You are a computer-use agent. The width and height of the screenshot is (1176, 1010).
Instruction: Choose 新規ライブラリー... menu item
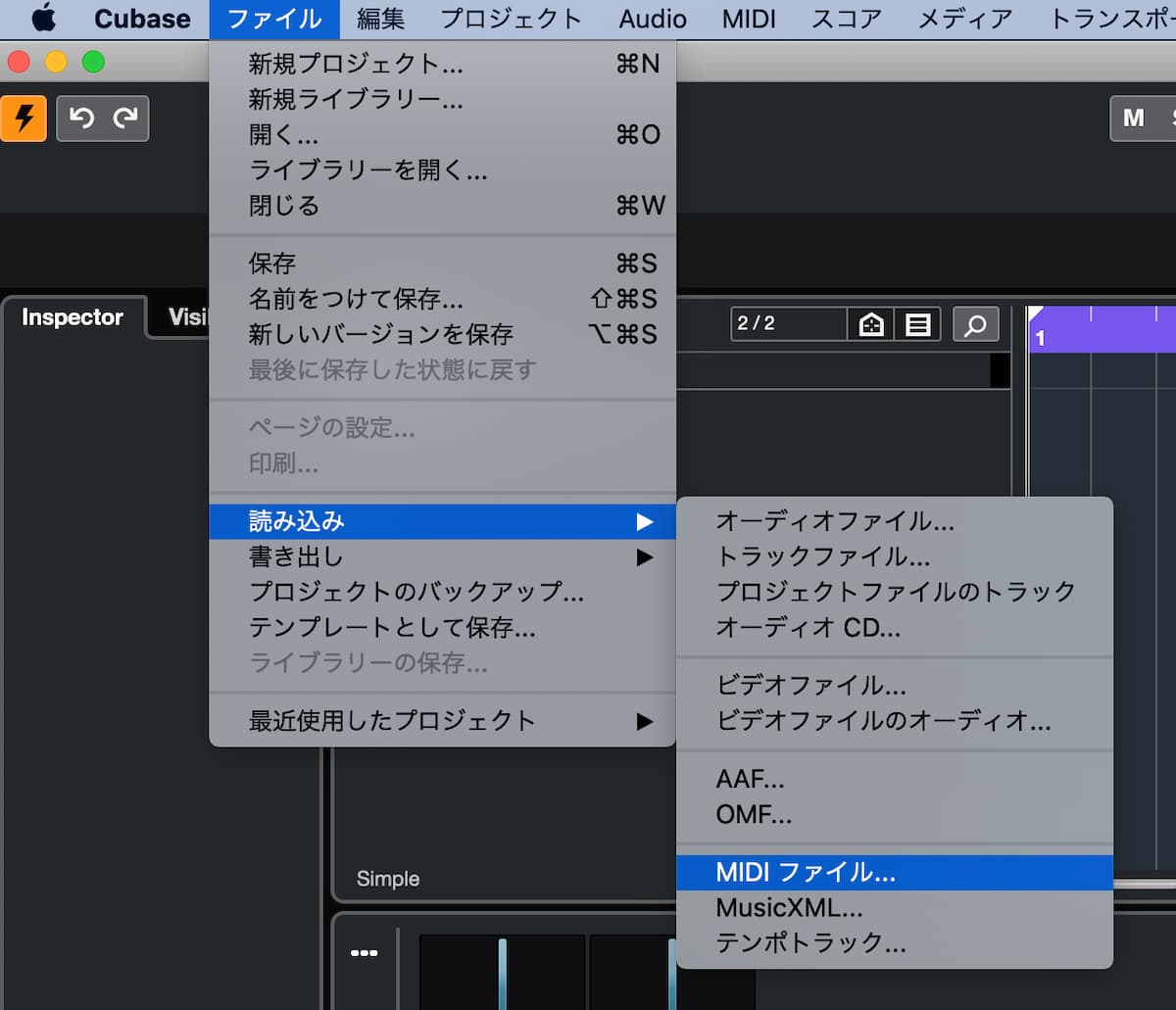[442, 100]
